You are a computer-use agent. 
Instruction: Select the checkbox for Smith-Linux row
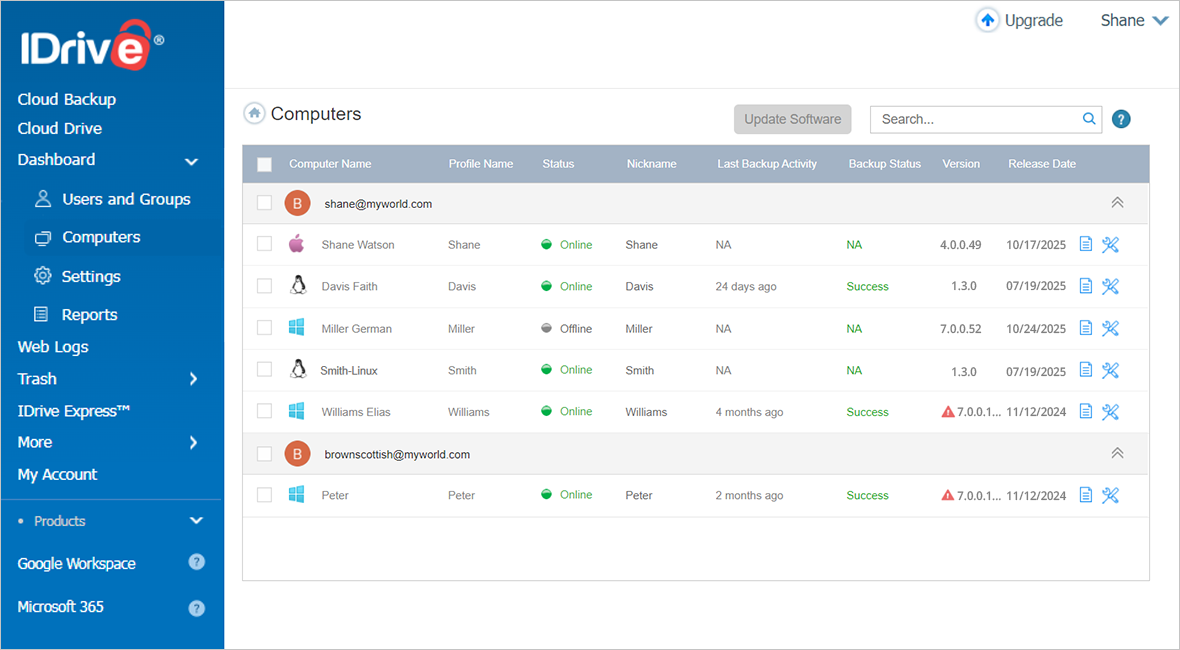264,370
